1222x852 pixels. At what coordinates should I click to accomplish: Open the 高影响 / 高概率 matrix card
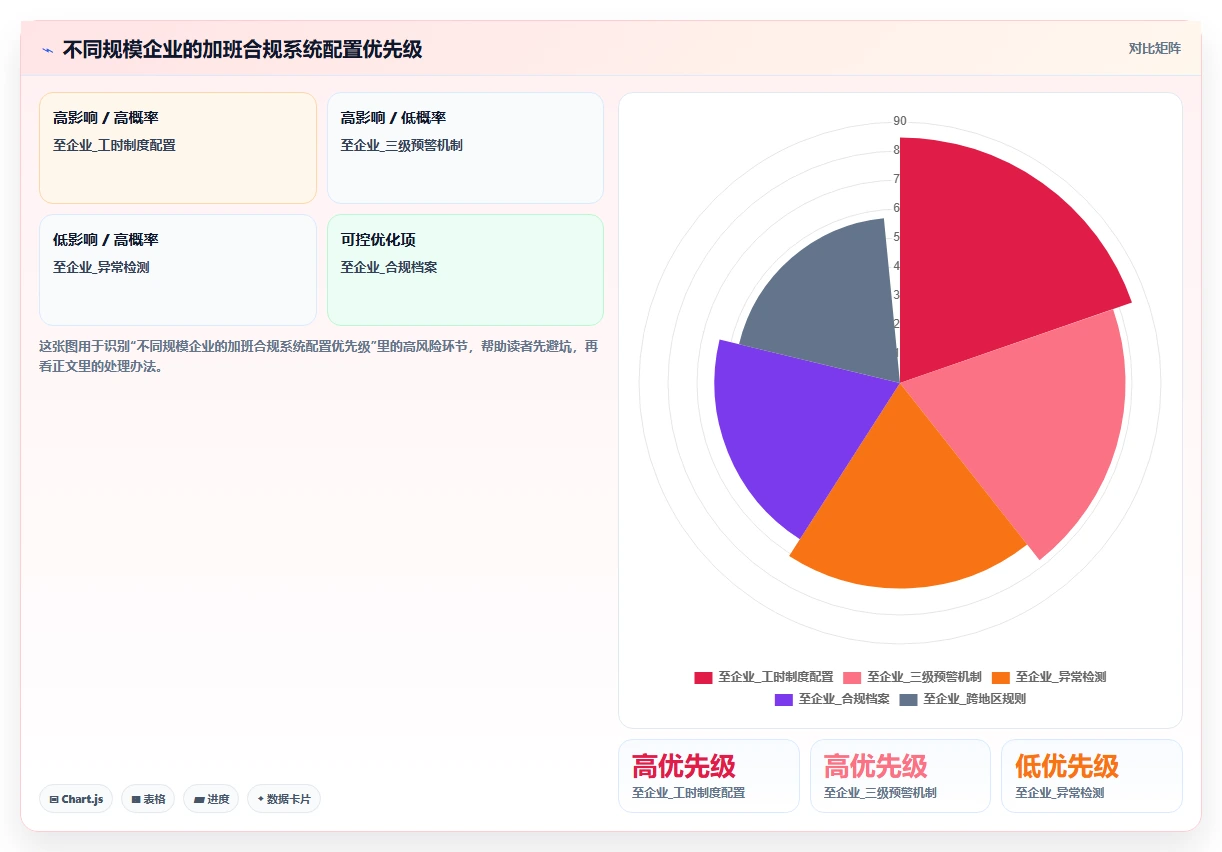pyautogui.click(x=178, y=148)
